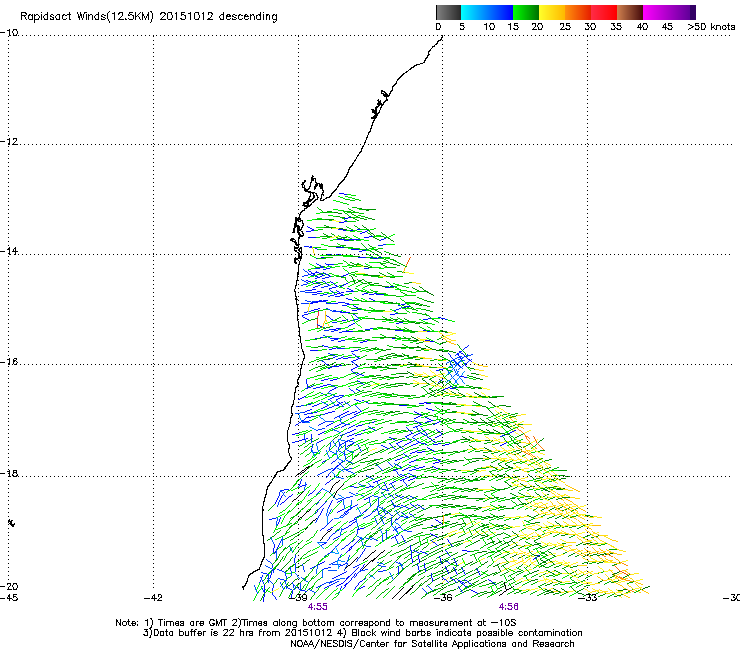Viewport: 740px width, 650px height.
Task: Click the NOAA/NESDIS credit line
Action: pyautogui.click(x=432, y=644)
